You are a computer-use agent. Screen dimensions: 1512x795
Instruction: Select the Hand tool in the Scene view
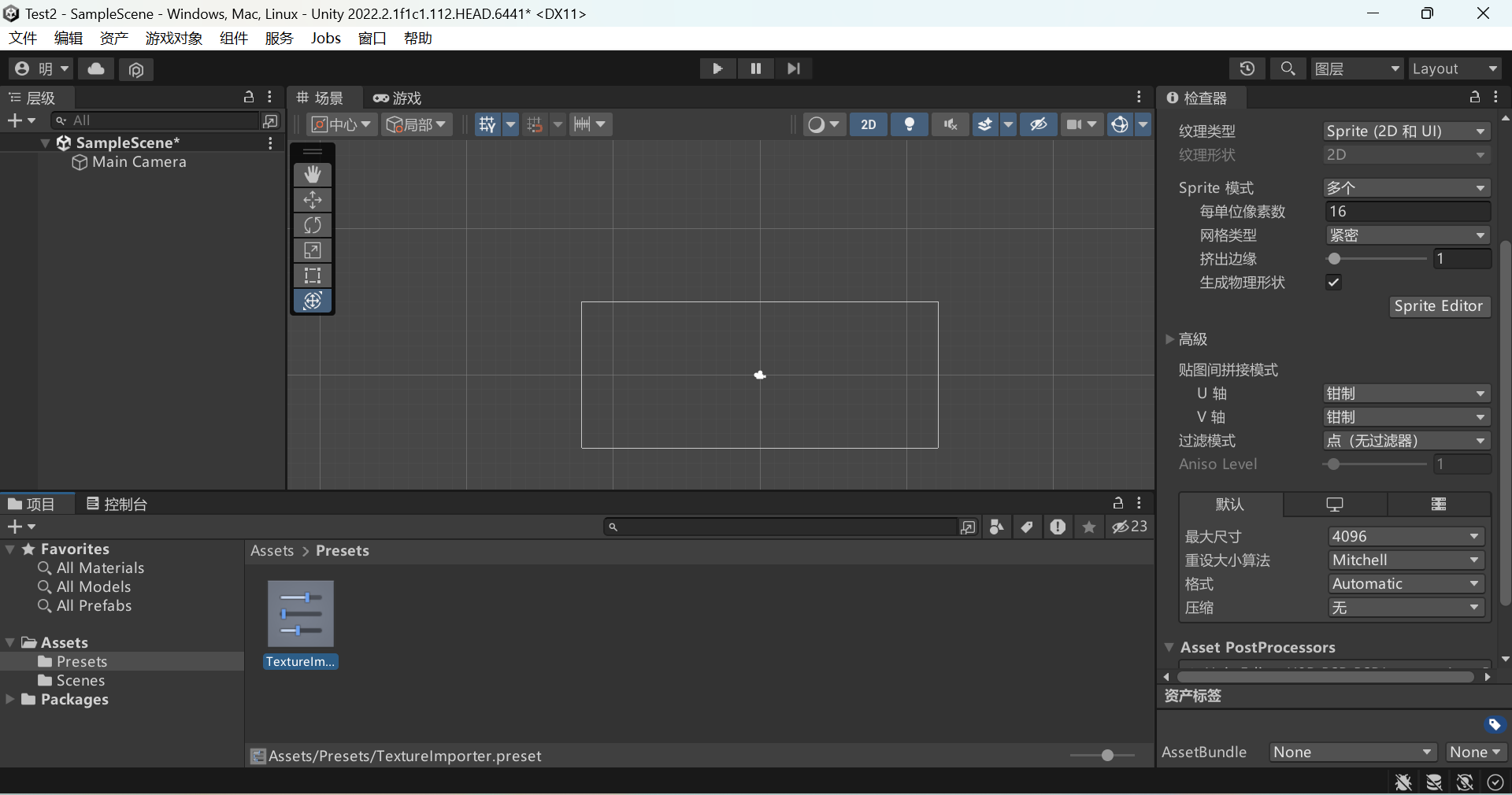click(313, 174)
